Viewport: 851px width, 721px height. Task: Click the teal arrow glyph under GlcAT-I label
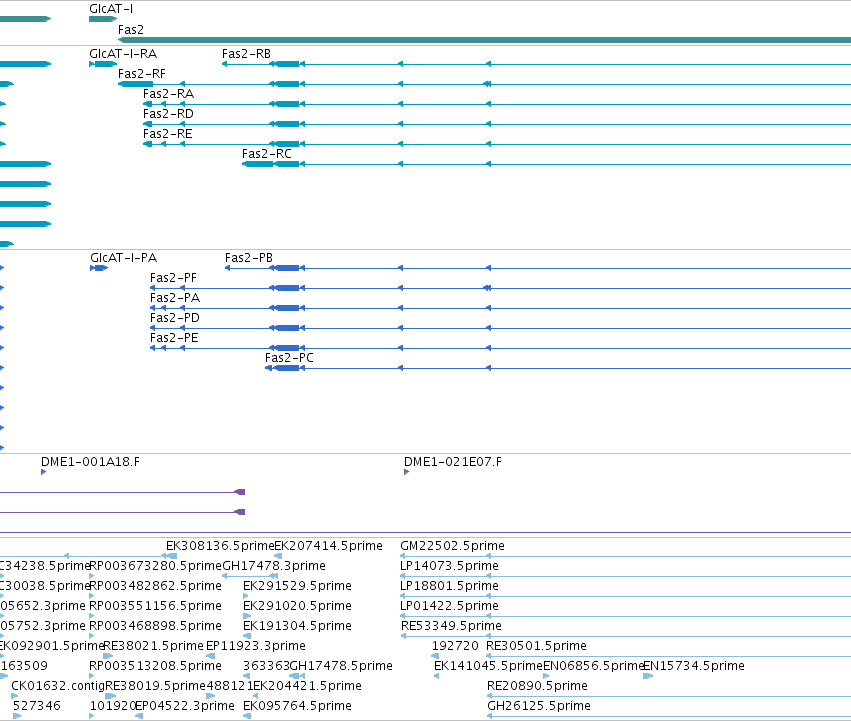pos(103,19)
